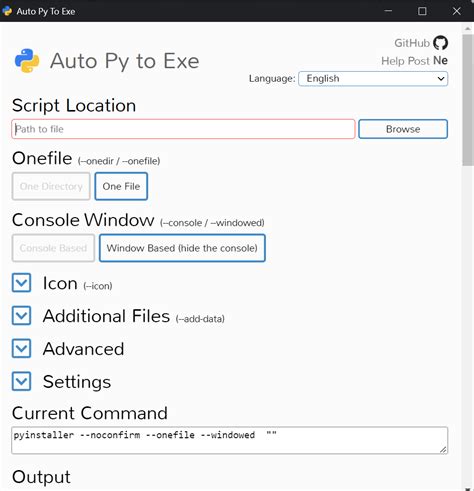Expand the Advanced section chevron
This screenshot has height=491, width=474.
point(22,348)
